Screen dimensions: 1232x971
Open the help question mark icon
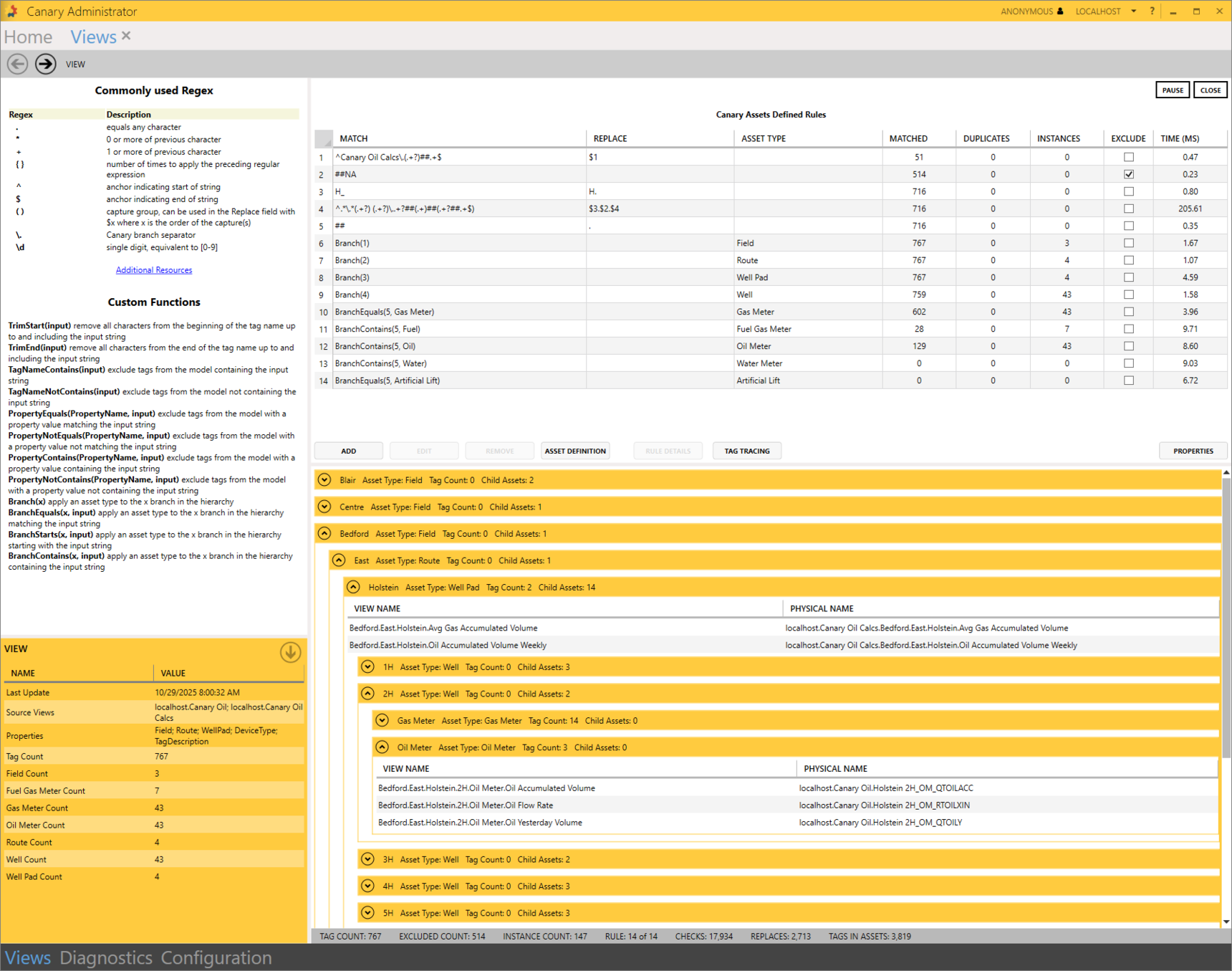1152,11
